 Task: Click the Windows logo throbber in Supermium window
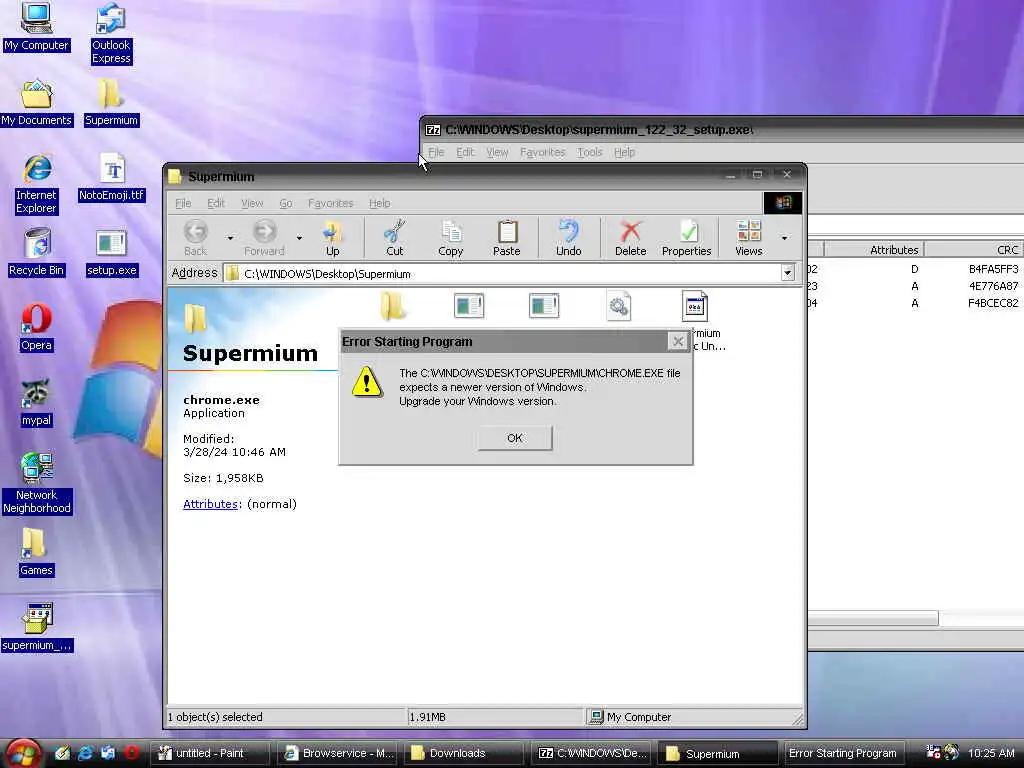(782, 202)
